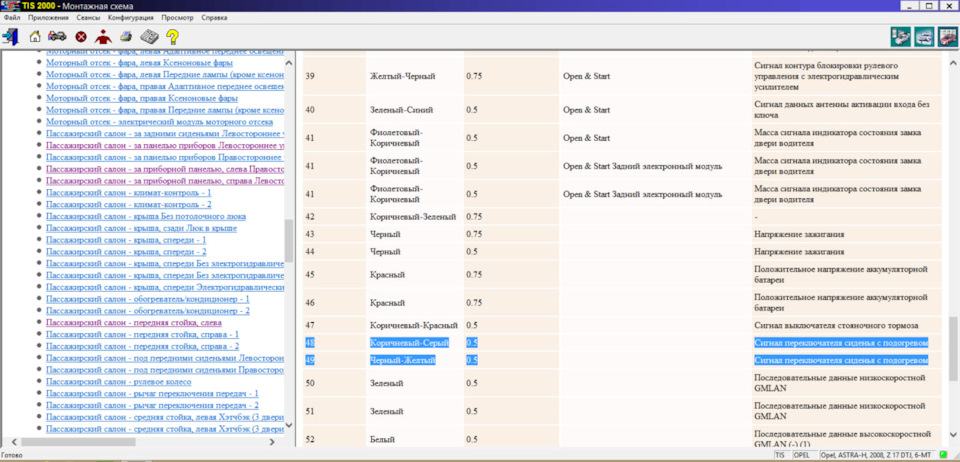Click Open & Start in row 39
The height and width of the screenshot is (462, 960).
click(586, 76)
